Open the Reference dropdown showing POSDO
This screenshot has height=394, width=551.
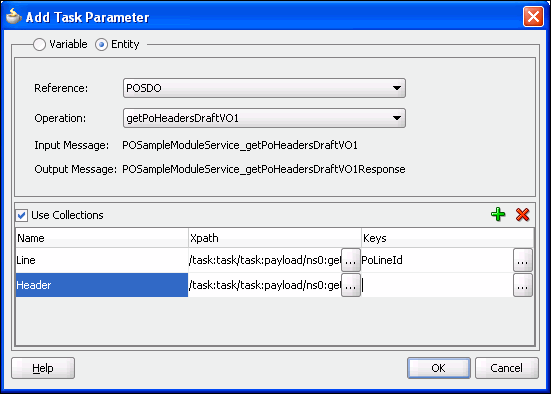264,88
